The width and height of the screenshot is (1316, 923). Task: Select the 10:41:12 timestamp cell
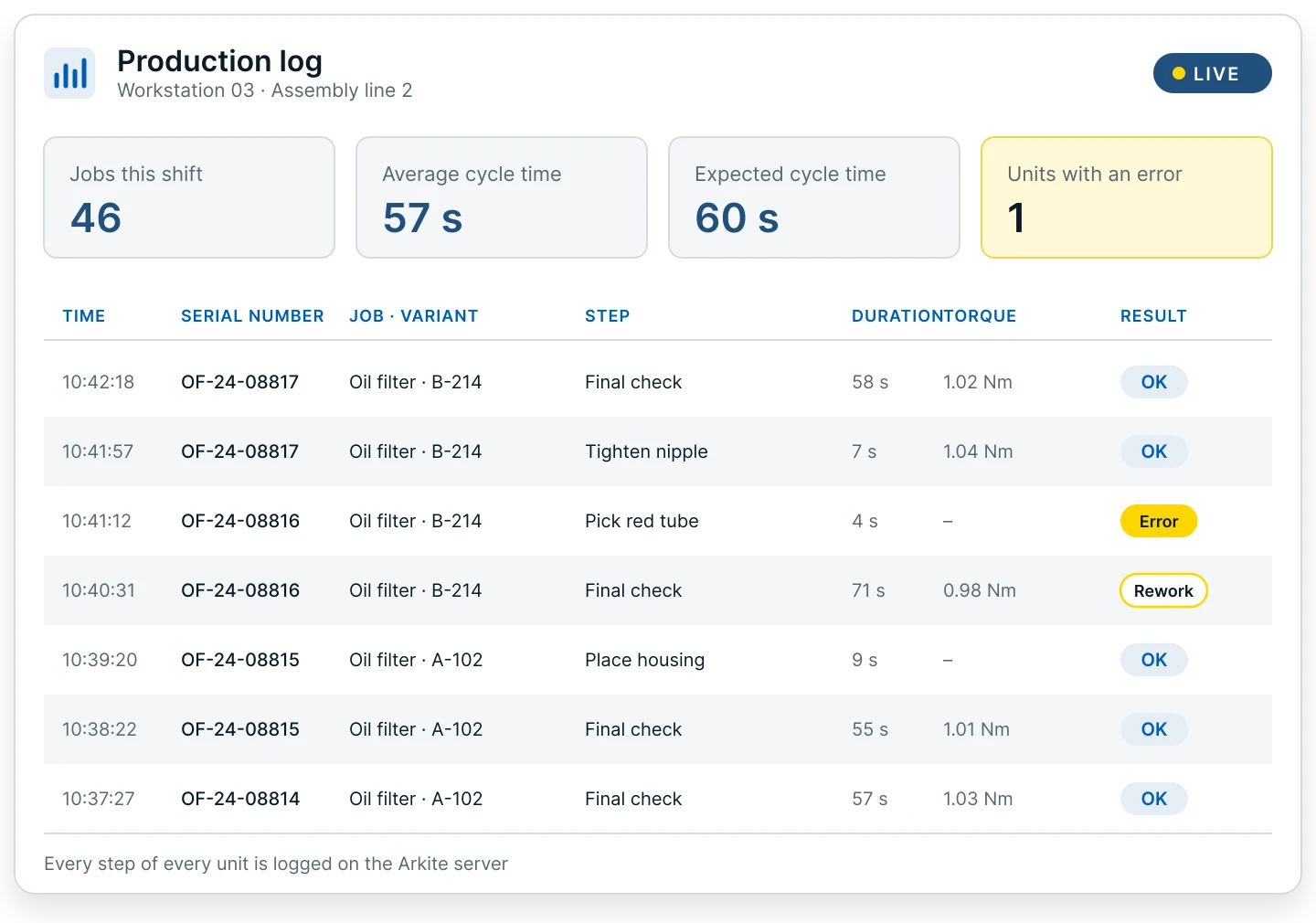[97, 521]
